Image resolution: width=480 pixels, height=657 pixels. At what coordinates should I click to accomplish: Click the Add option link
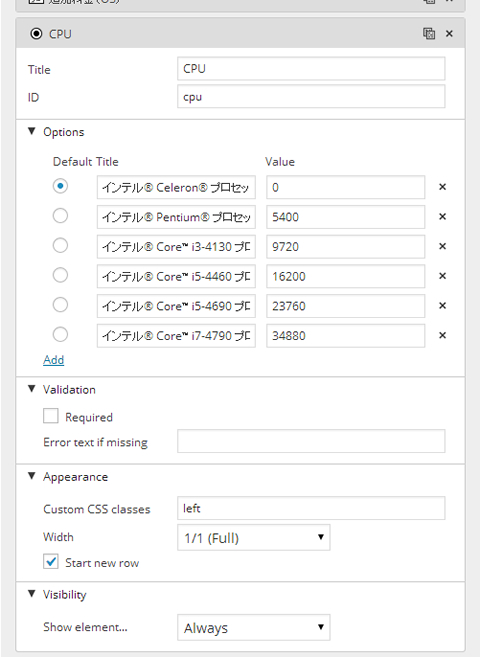(x=54, y=360)
